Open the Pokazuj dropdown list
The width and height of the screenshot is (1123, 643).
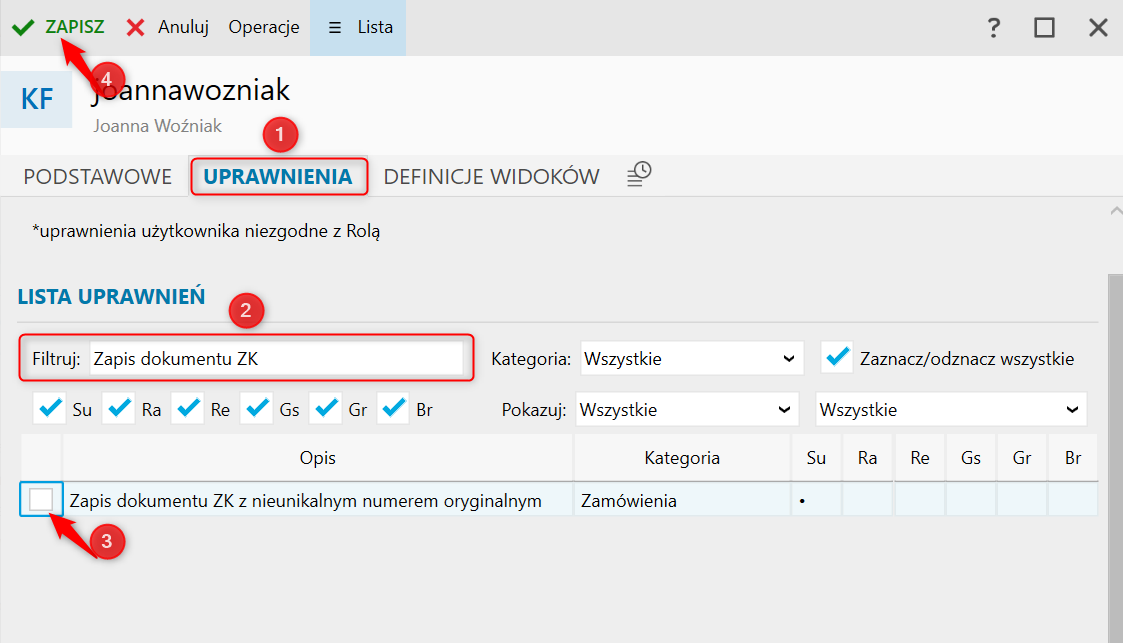click(686, 410)
